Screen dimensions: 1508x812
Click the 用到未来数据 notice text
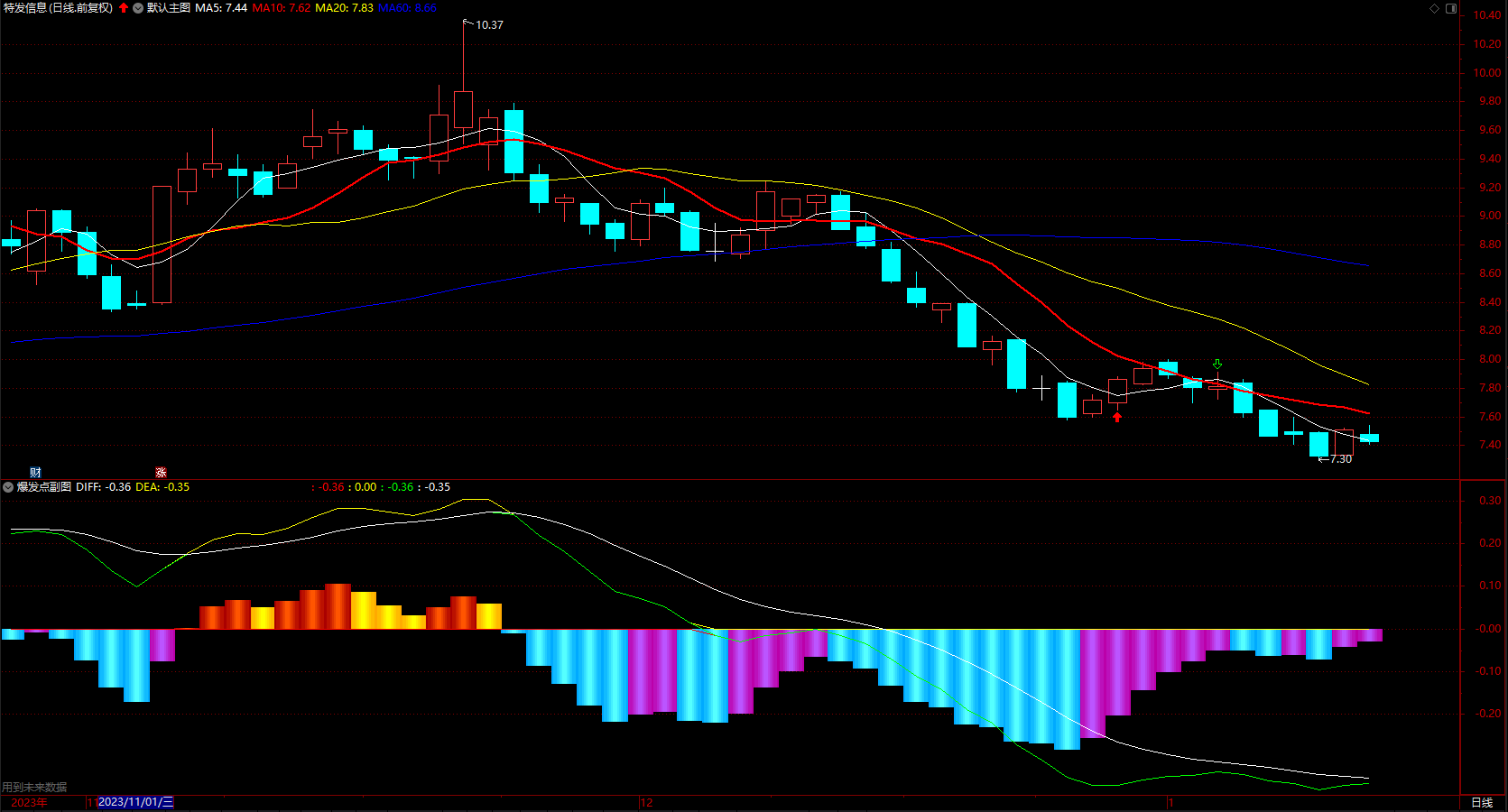pos(34,788)
